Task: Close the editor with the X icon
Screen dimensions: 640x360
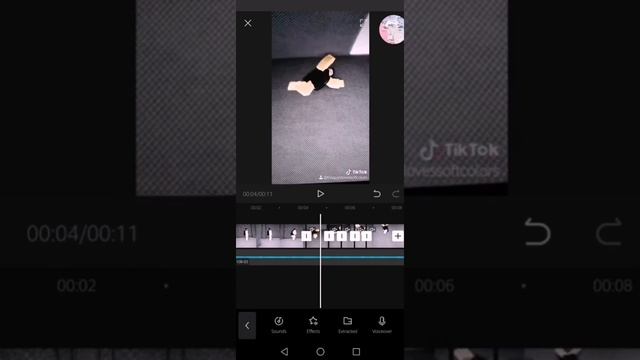Action: pos(248,23)
